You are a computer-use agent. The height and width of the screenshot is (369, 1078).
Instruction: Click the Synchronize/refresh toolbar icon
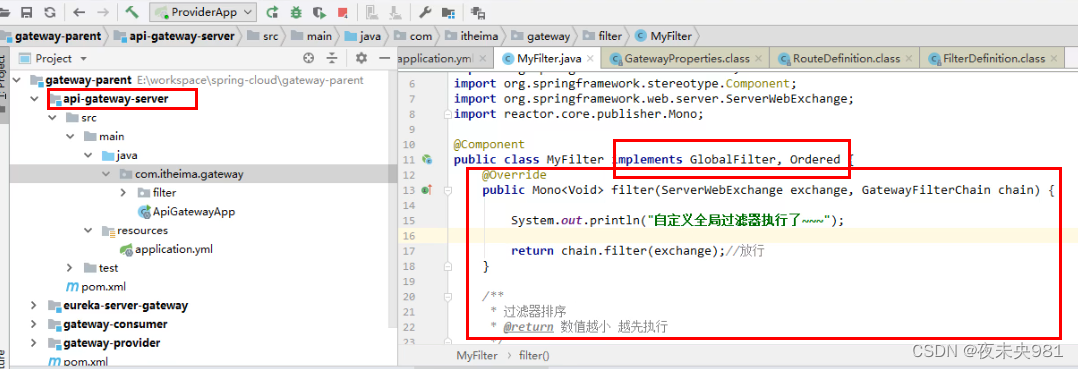pyautogui.click(x=50, y=12)
